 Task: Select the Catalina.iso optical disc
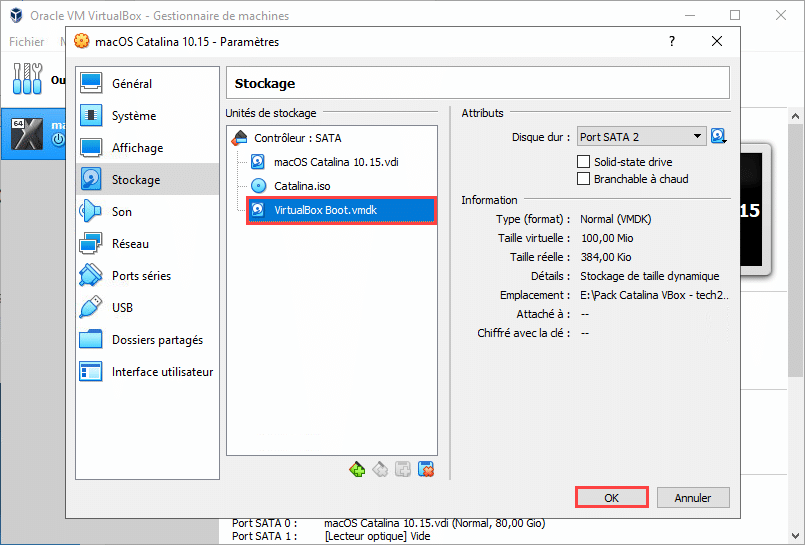(302, 186)
